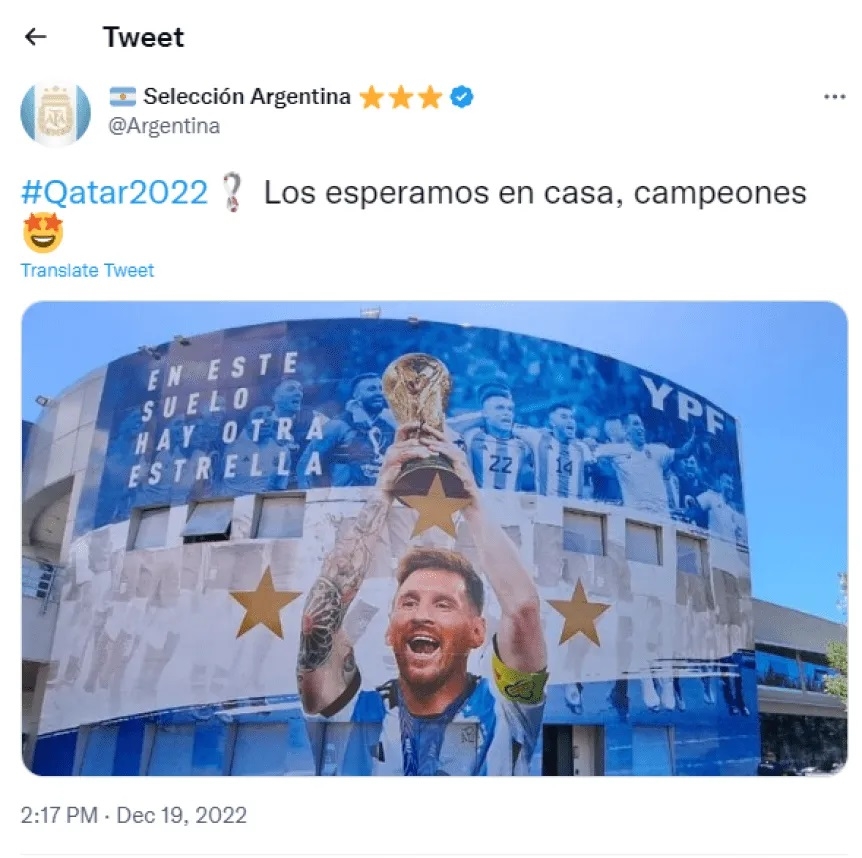Open the #Qatar2022 hashtag

point(114,192)
